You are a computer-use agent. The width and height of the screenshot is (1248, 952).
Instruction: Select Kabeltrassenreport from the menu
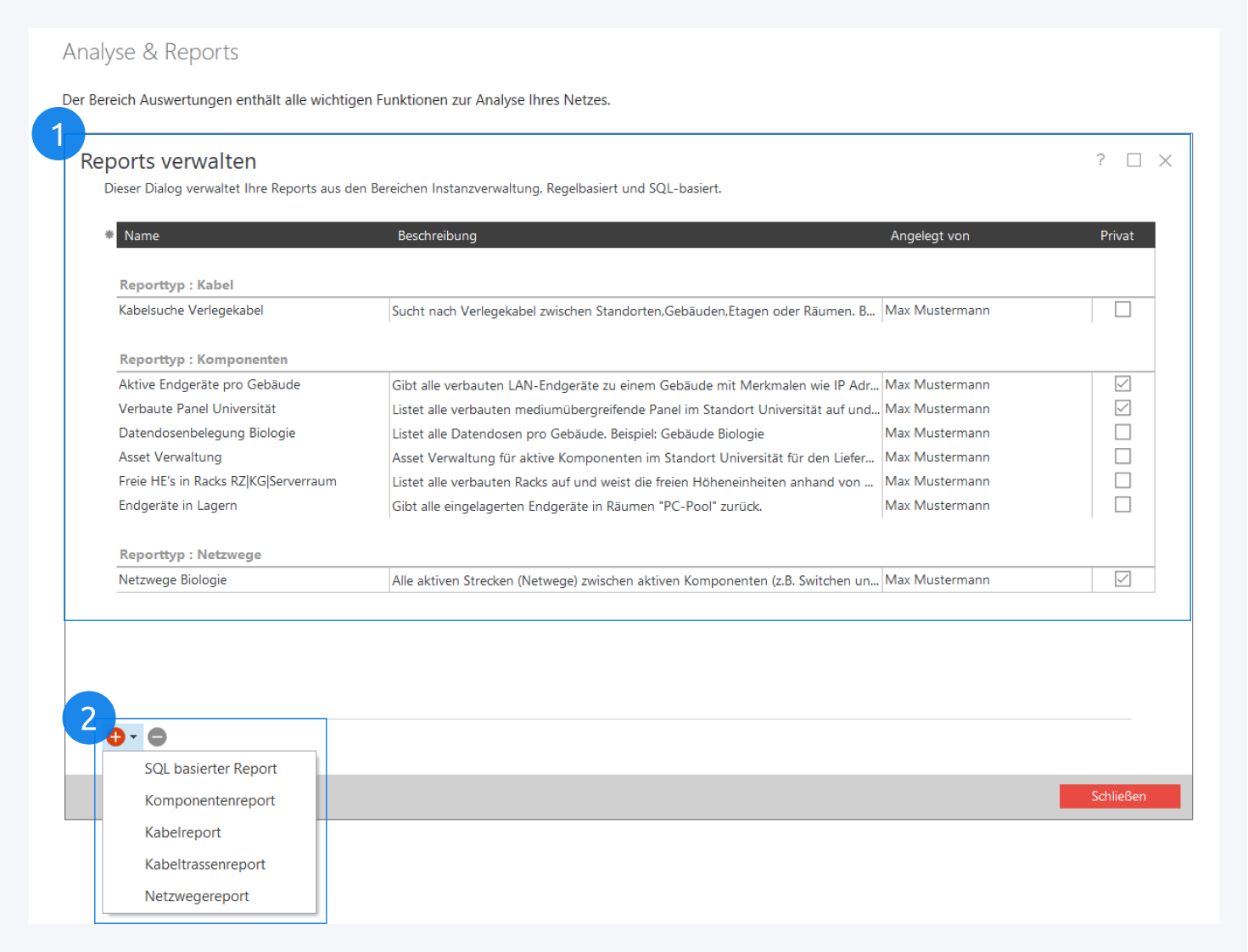click(x=204, y=865)
